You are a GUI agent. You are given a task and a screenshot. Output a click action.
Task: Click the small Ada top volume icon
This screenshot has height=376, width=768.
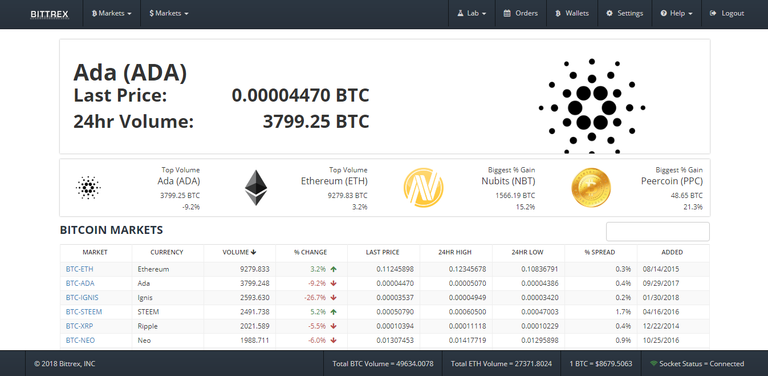click(89, 188)
